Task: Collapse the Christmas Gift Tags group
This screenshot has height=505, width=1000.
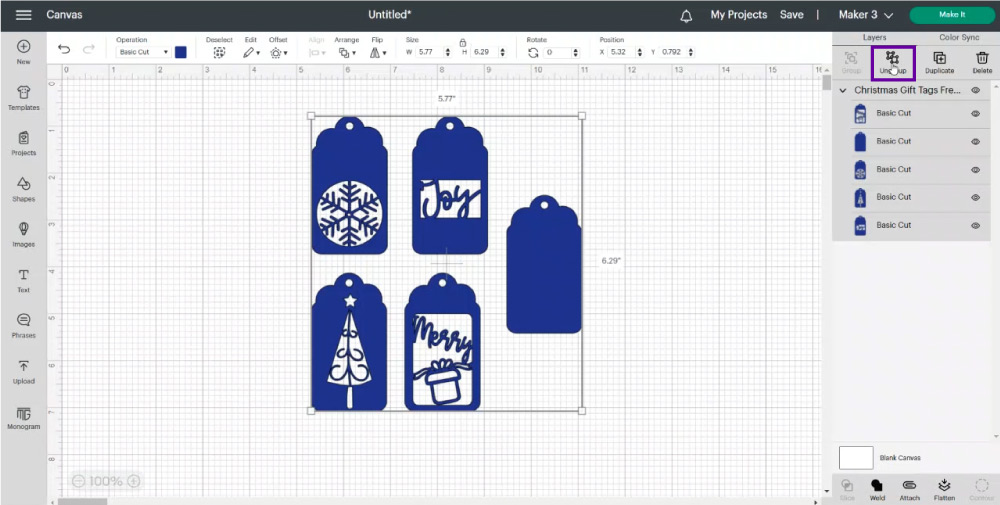Action: 843,91
